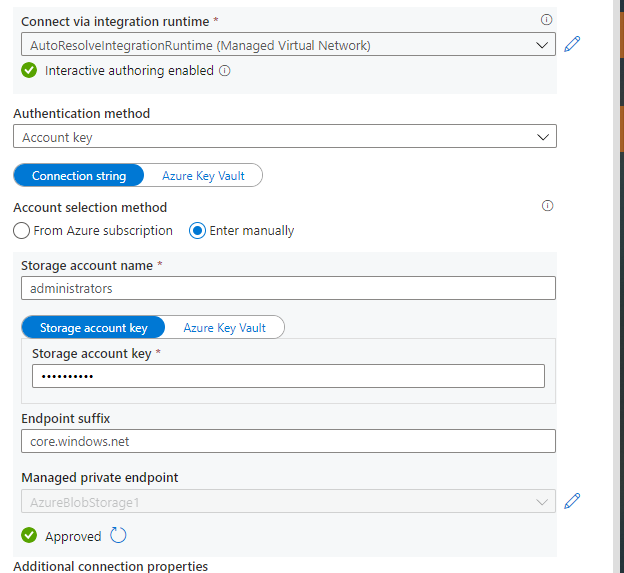The height and width of the screenshot is (573, 624).
Task: Select Azure Key Vault beside Connection string
Action: (x=203, y=176)
